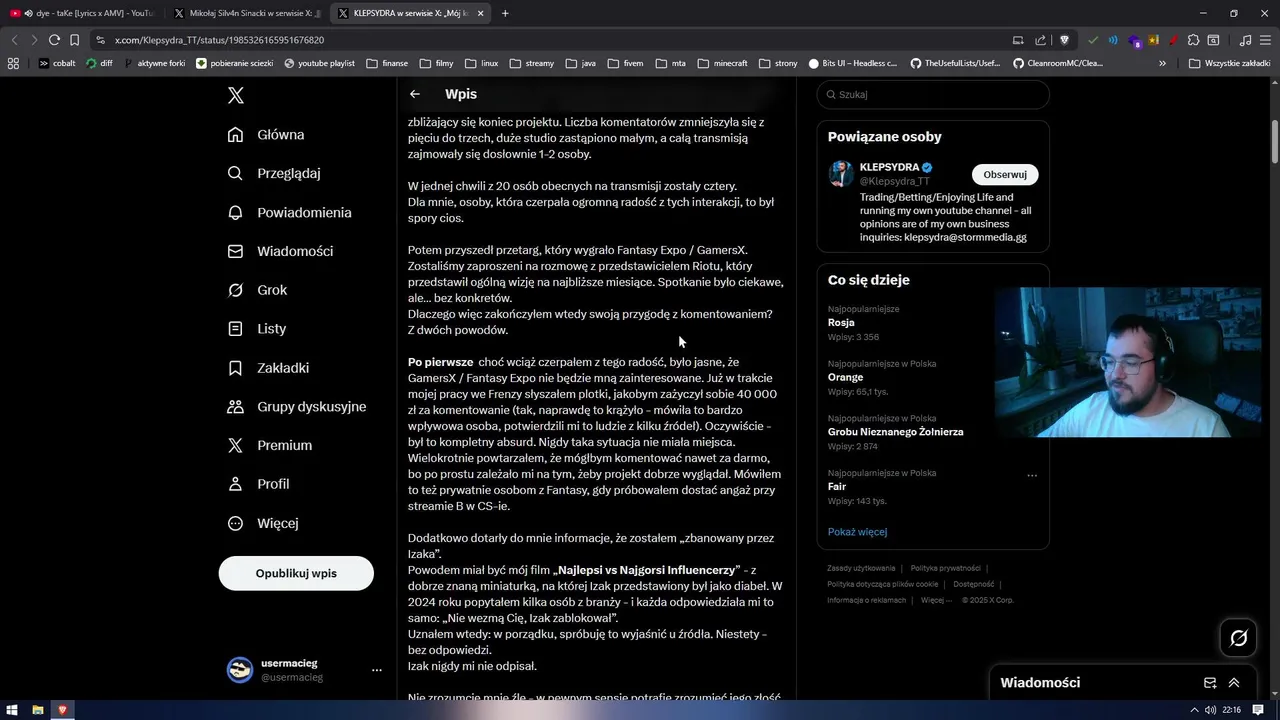Compose a new message in the Wiadomości drawer

1209,683
